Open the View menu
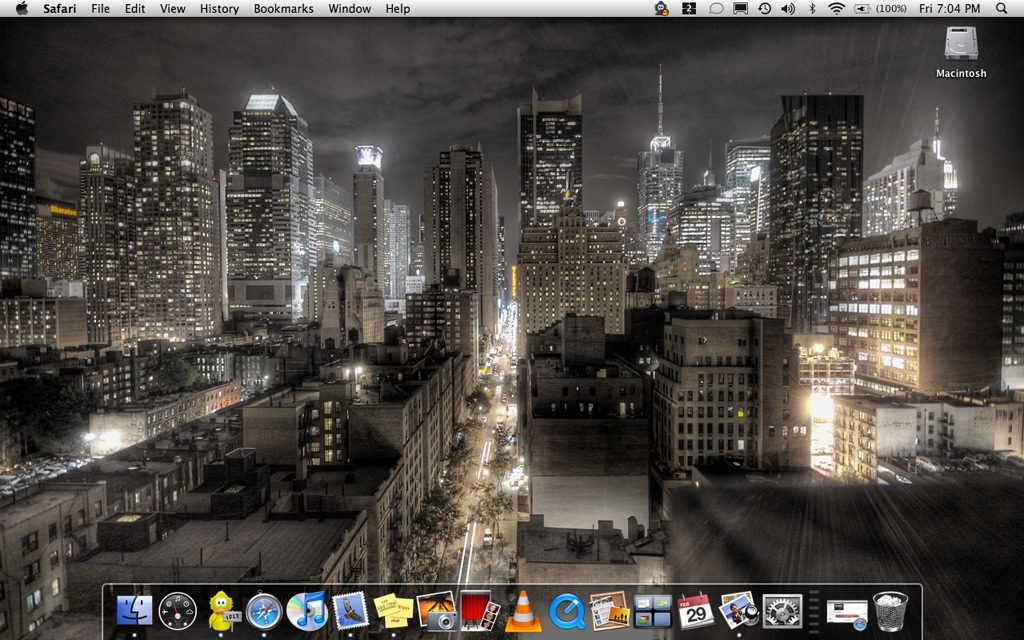Image resolution: width=1024 pixels, height=640 pixels. click(172, 8)
